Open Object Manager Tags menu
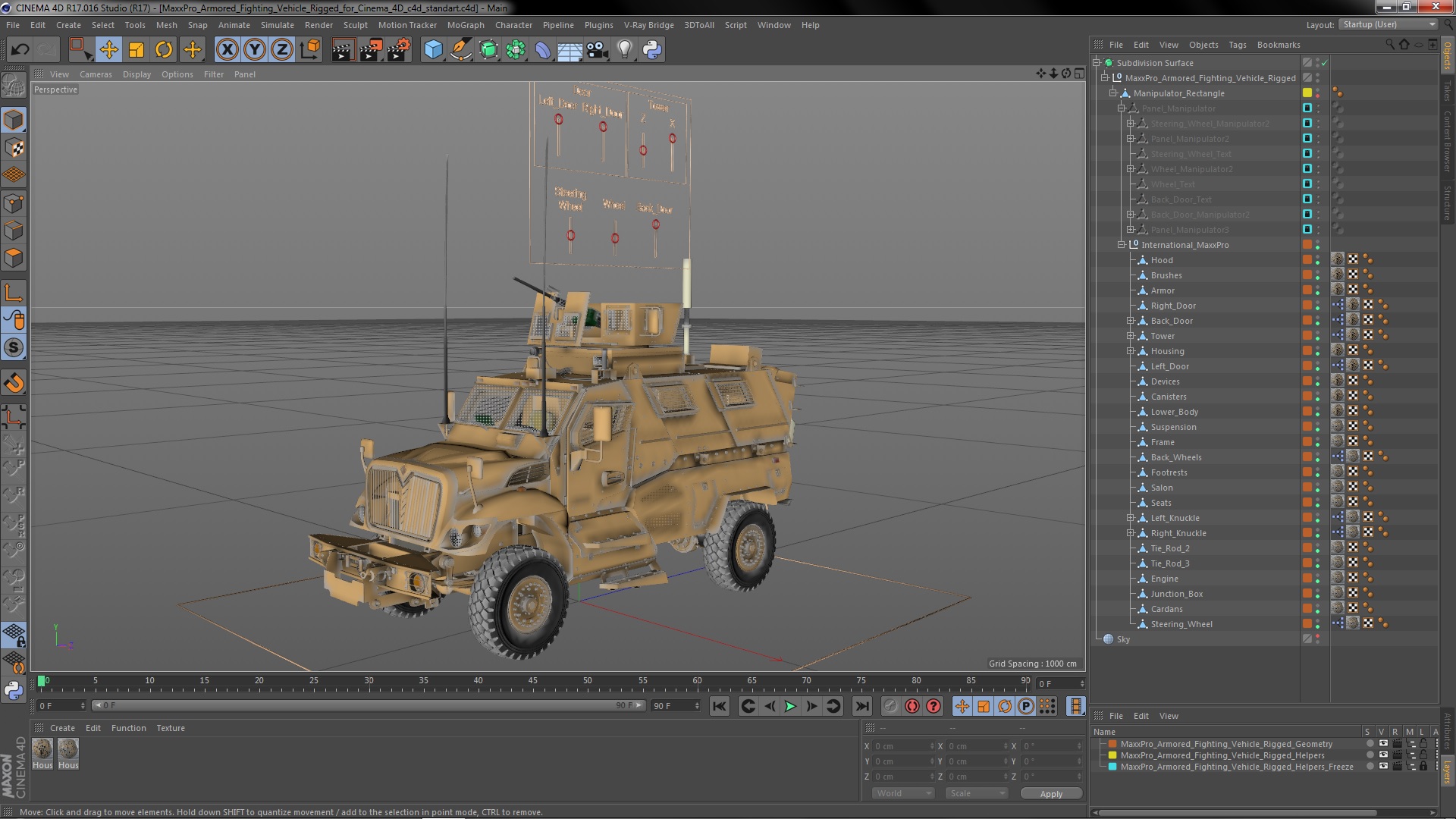 click(x=1237, y=45)
